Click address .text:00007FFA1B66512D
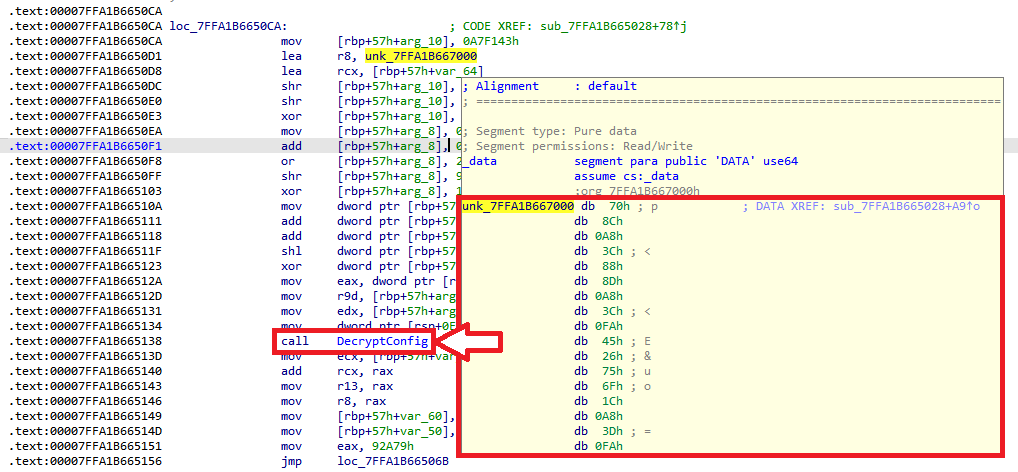This screenshot has width=1018, height=472. pyautogui.click(x=86, y=297)
